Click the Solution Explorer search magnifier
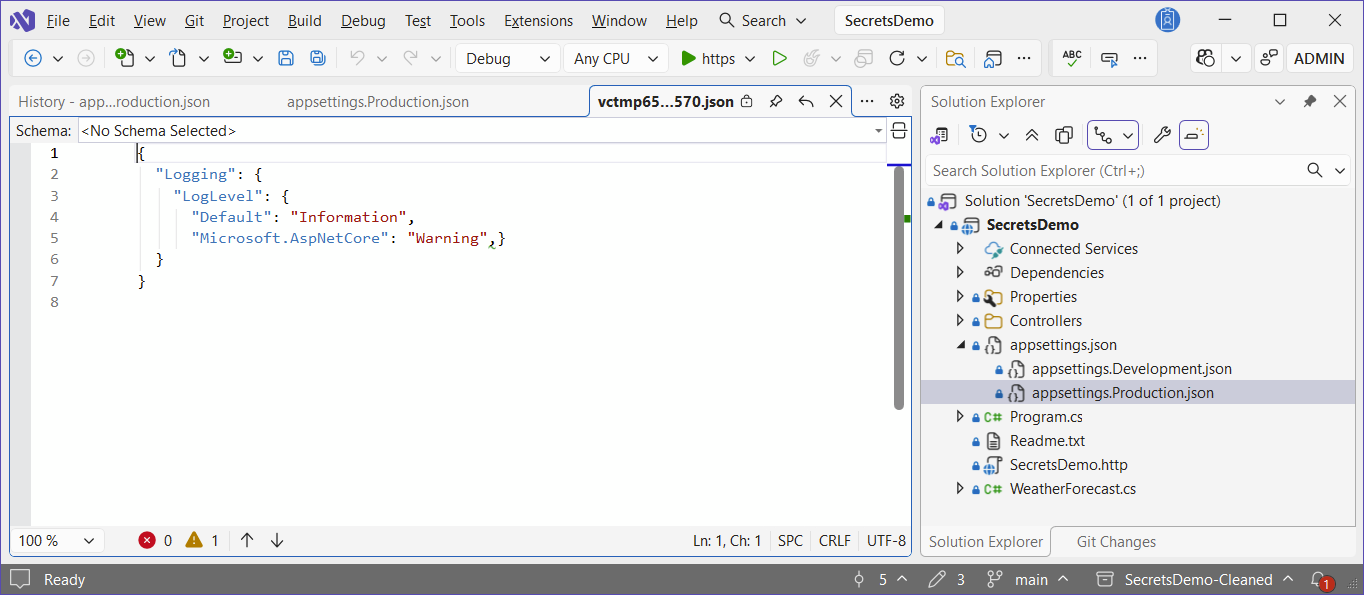Viewport: 1364px width, 595px height. pyautogui.click(x=1316, y=171)
